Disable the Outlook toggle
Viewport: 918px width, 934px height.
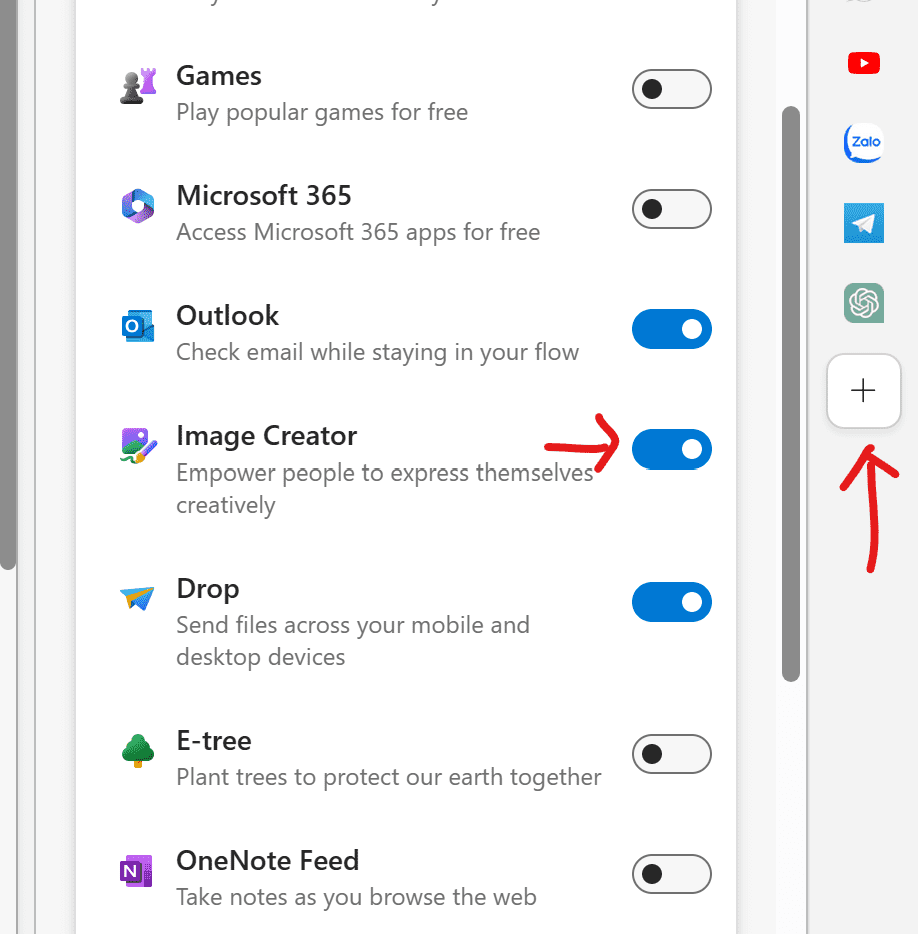[672, 329]
